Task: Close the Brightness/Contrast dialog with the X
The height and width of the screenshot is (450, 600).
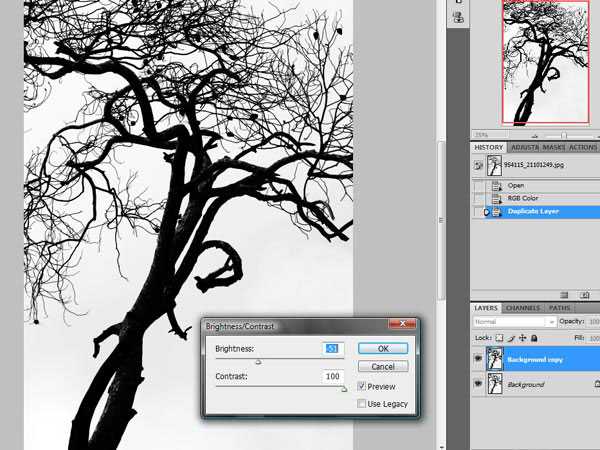Action: pos(402,324)
